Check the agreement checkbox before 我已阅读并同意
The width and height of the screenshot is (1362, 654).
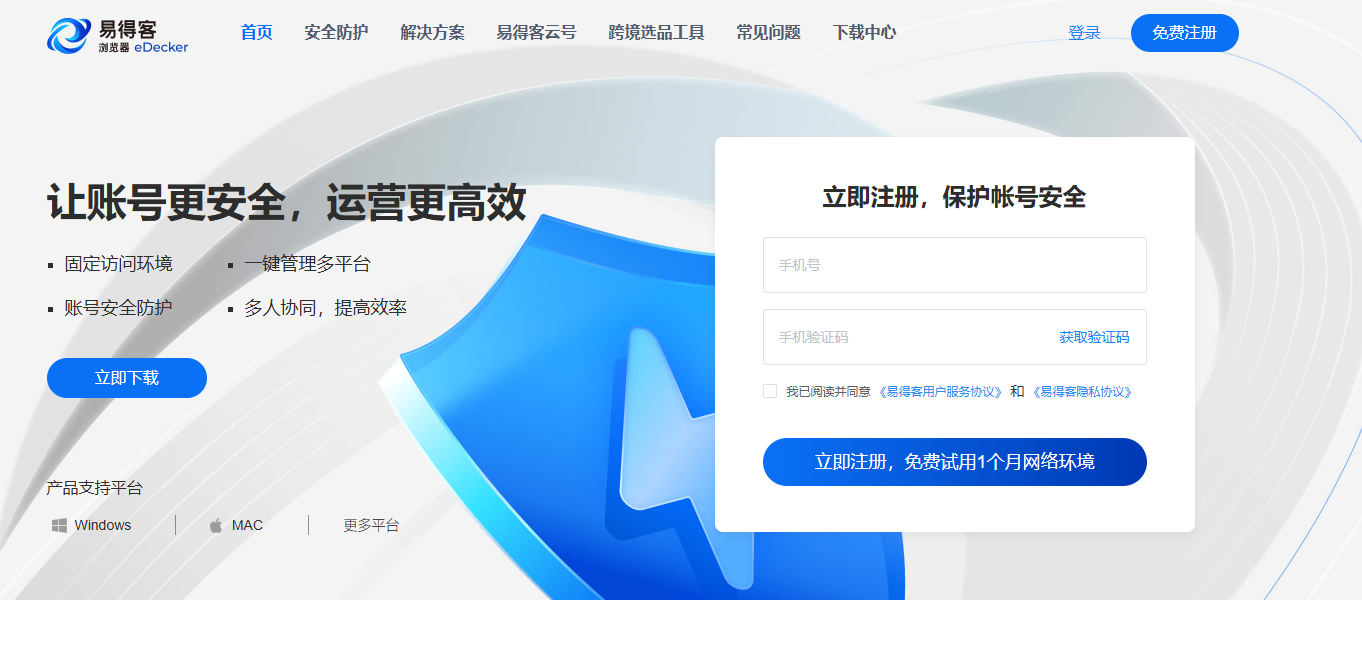point(770,391)
